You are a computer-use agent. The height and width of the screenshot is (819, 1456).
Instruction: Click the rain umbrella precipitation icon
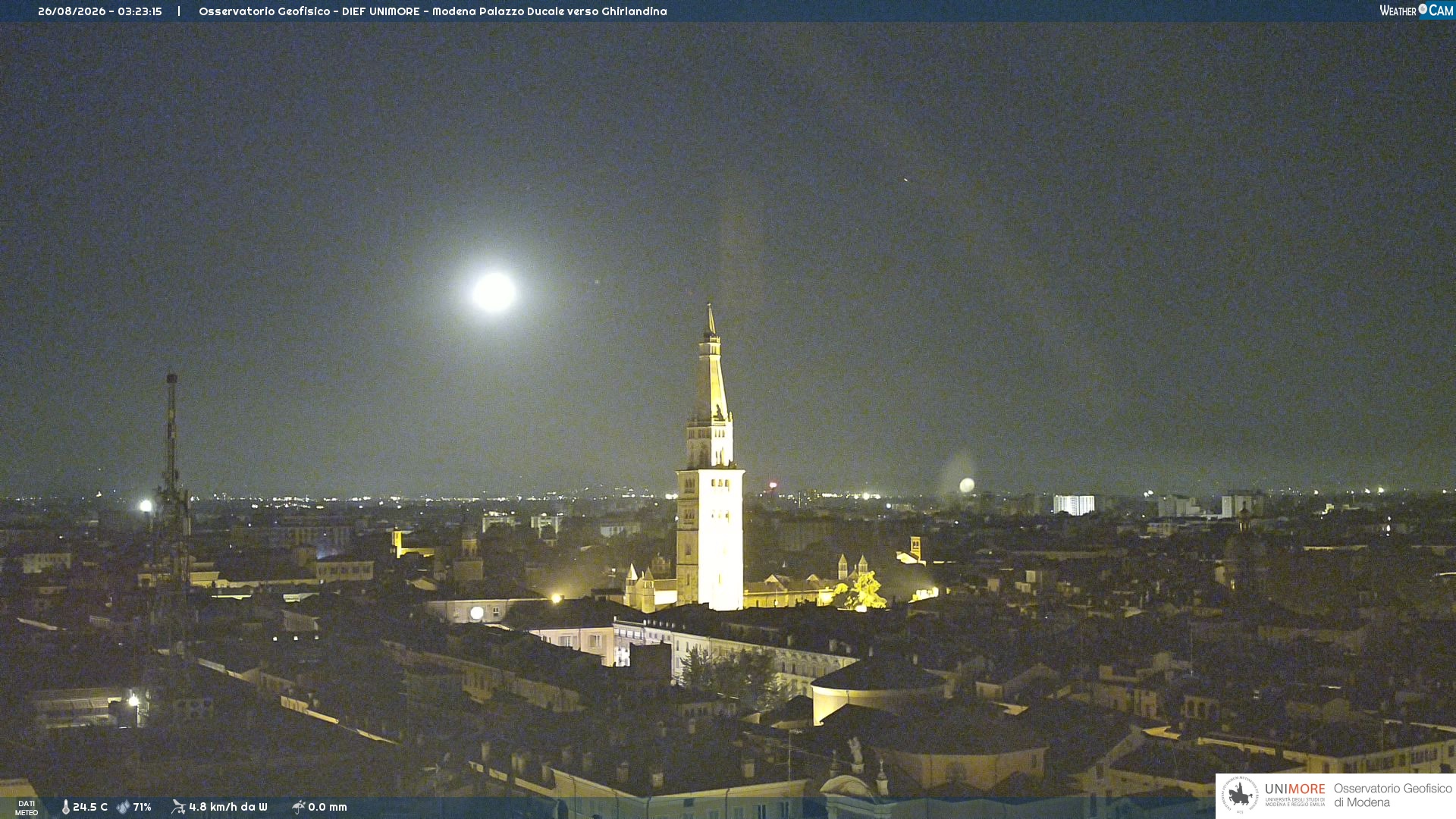click(x=298, y=807)
